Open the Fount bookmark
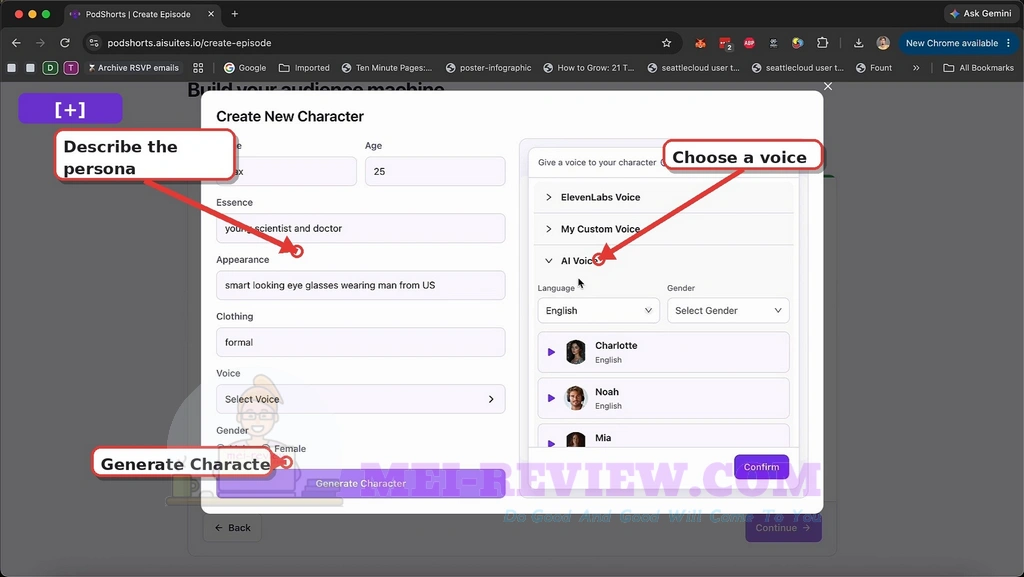 coord(874,68)
